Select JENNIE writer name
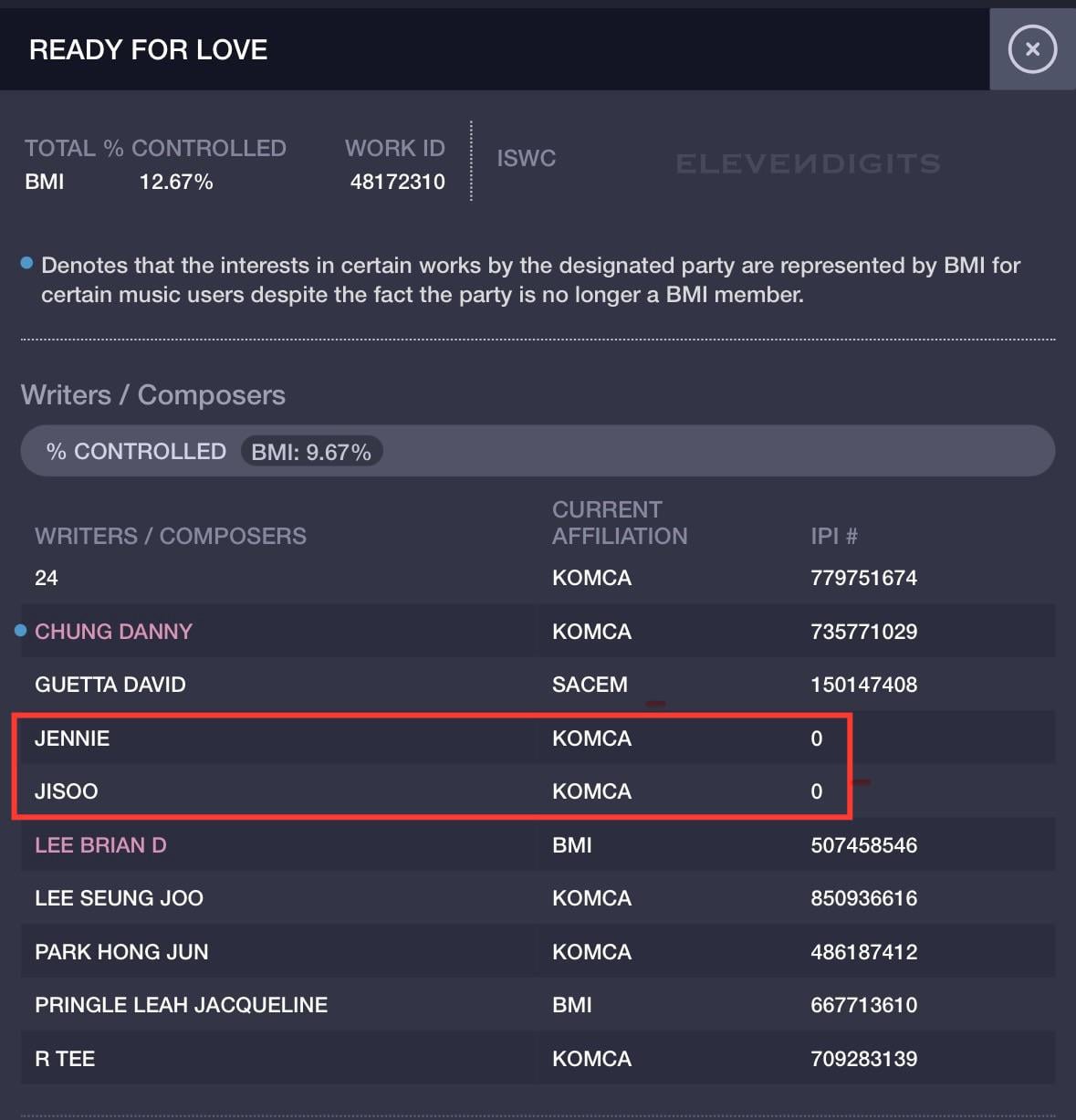 point(72,738)
